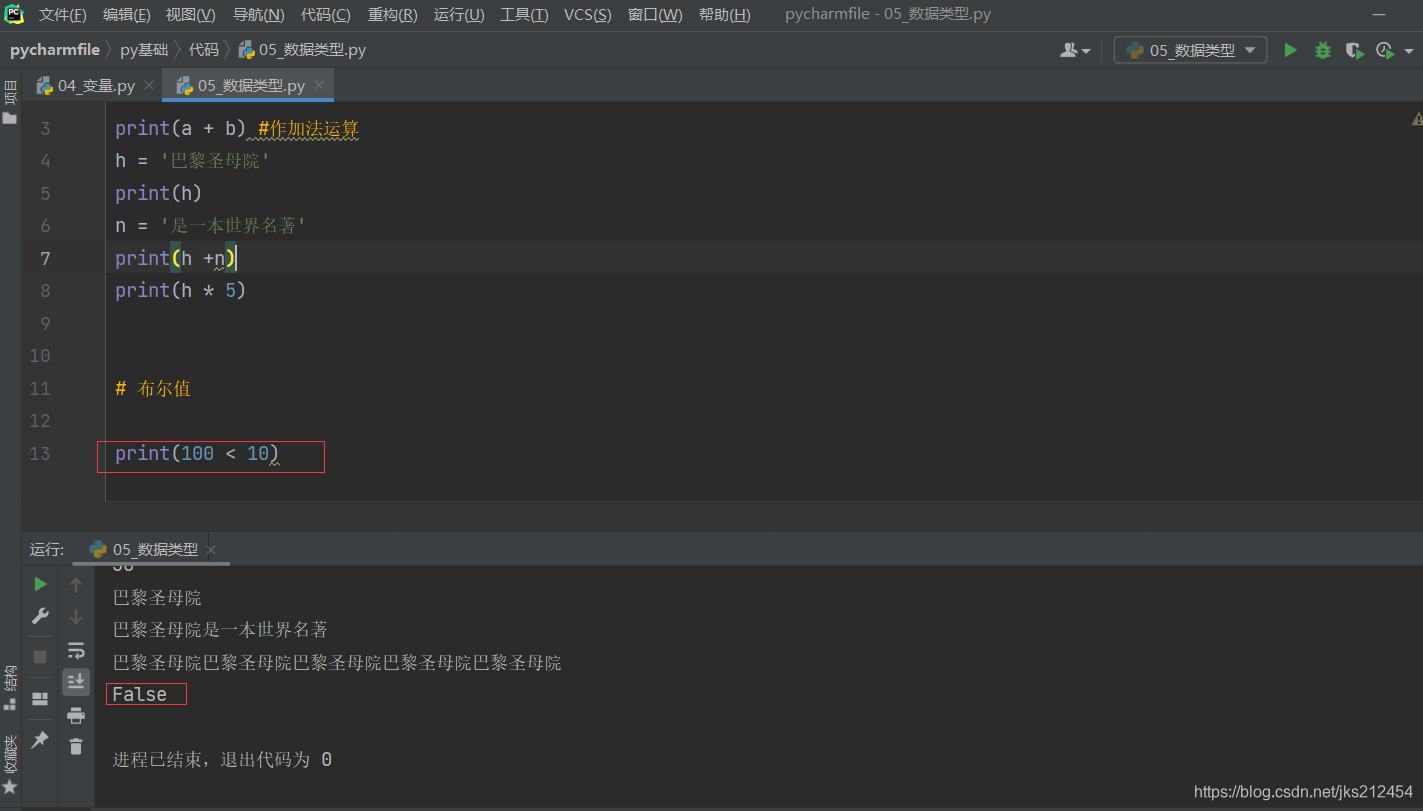1423x811 pixels.
Task: Run with coverage using the shield icon
Action: coord(1355,49)
